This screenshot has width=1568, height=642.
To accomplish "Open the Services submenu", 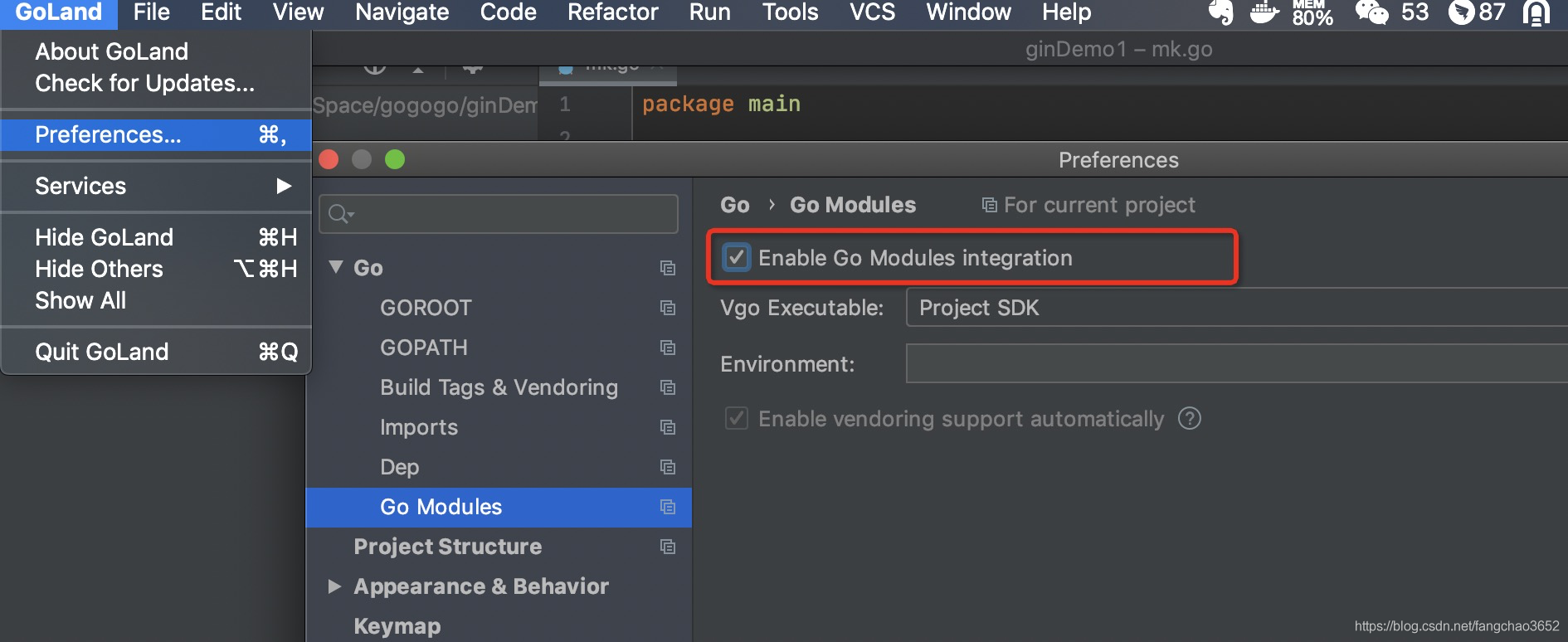I will [156, 186].
